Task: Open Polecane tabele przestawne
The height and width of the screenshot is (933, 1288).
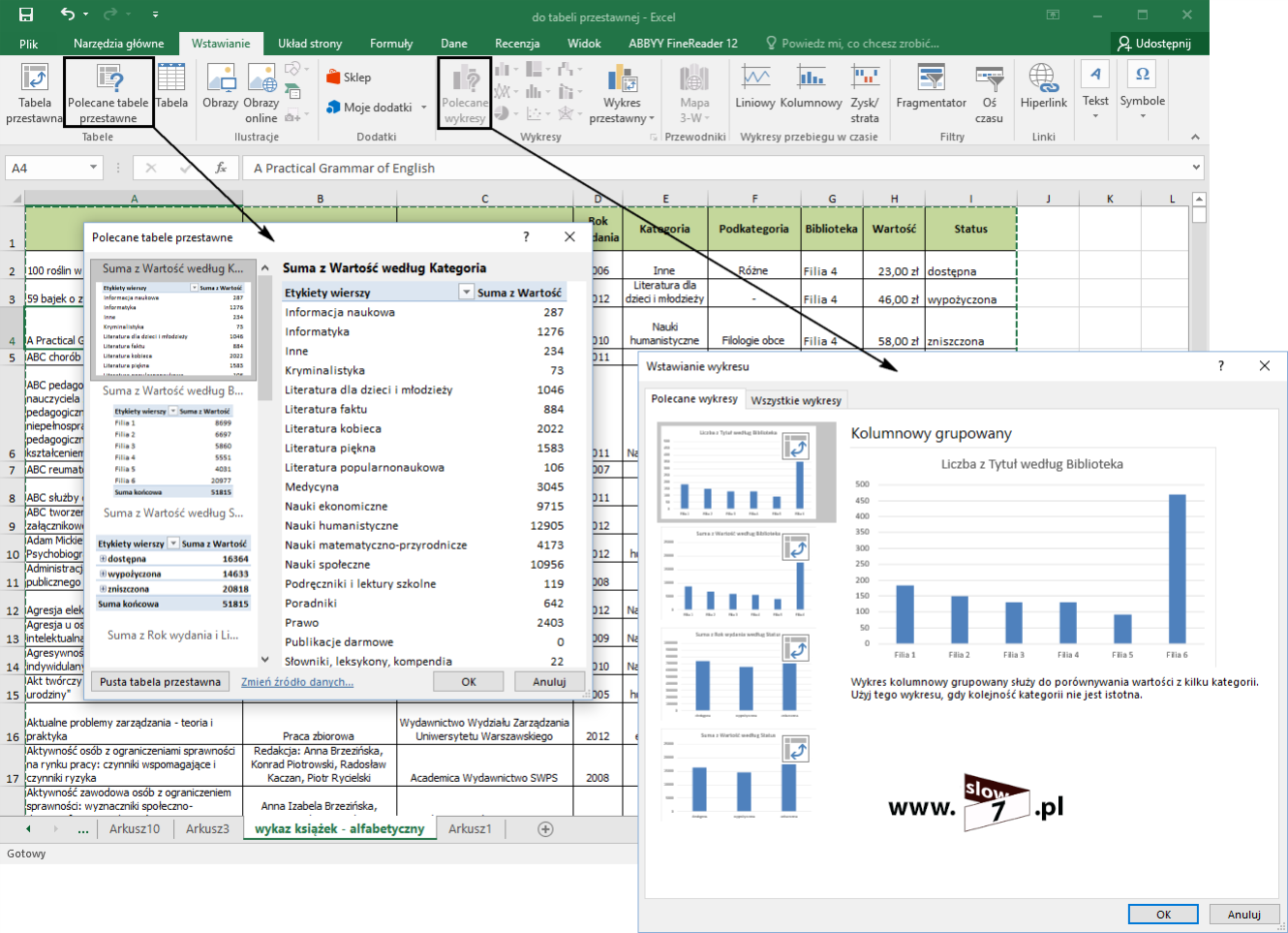Action: tap(108, 93)
